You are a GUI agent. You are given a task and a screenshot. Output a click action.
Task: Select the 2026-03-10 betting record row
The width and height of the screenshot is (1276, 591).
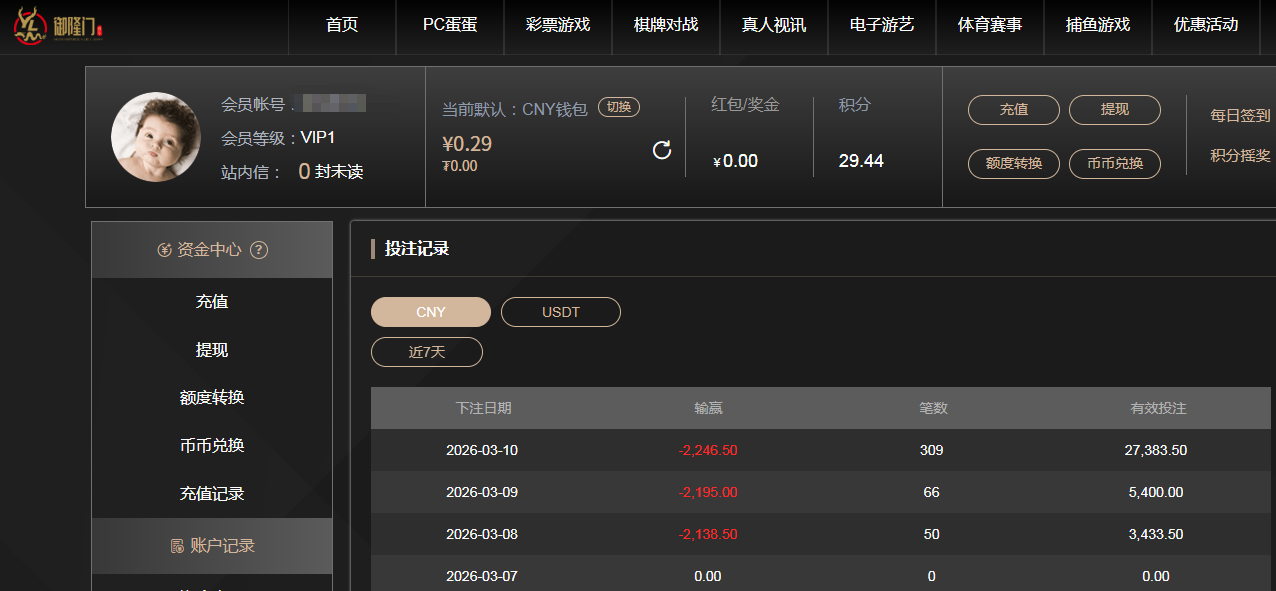pos(820,450)
